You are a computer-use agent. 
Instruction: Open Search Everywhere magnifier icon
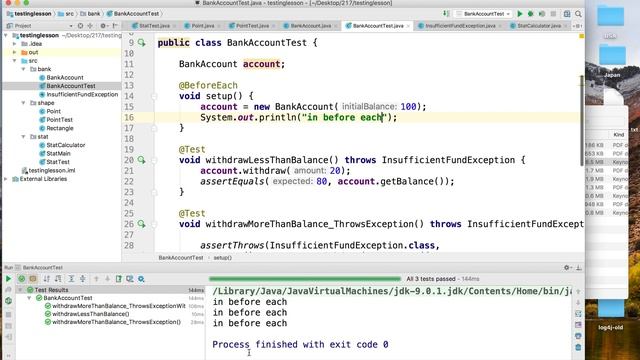578,14
